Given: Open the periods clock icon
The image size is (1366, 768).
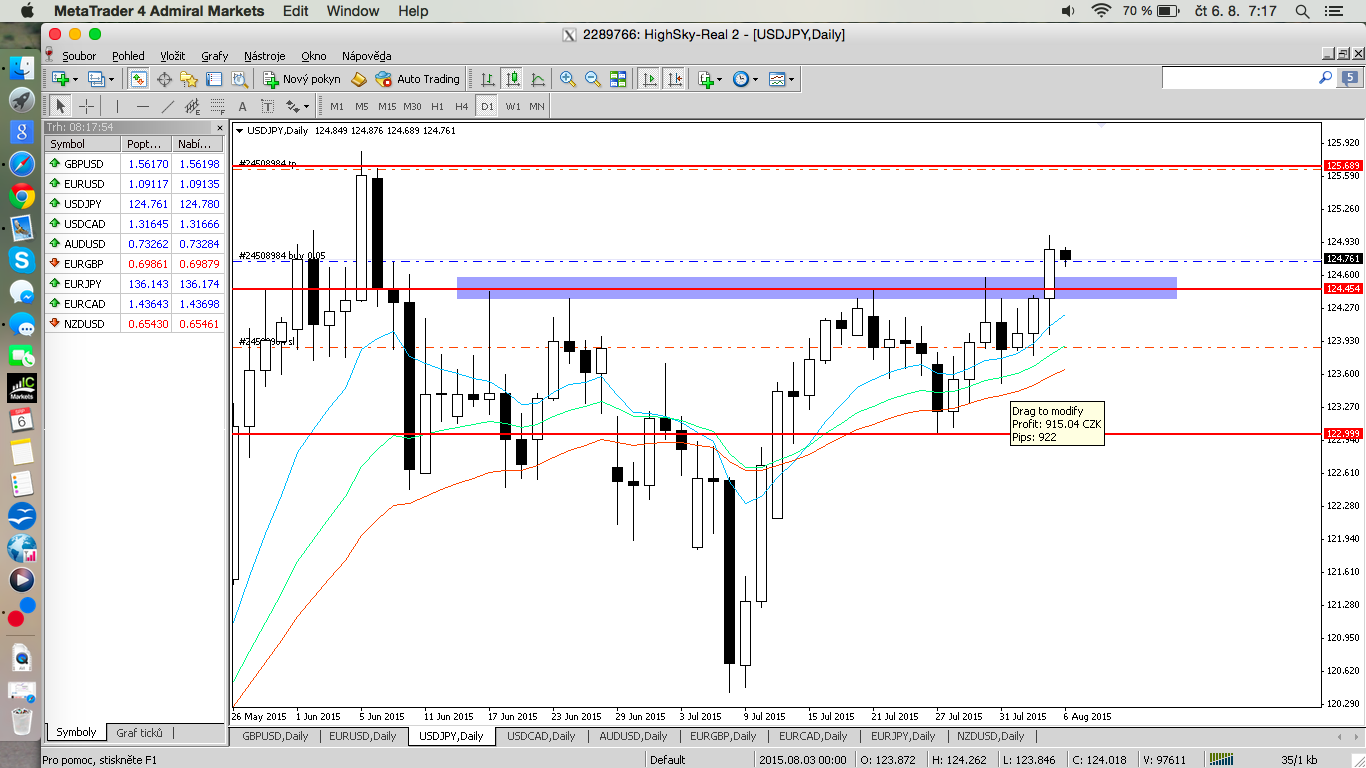Looking at the screenshot, I should (741, 79).
